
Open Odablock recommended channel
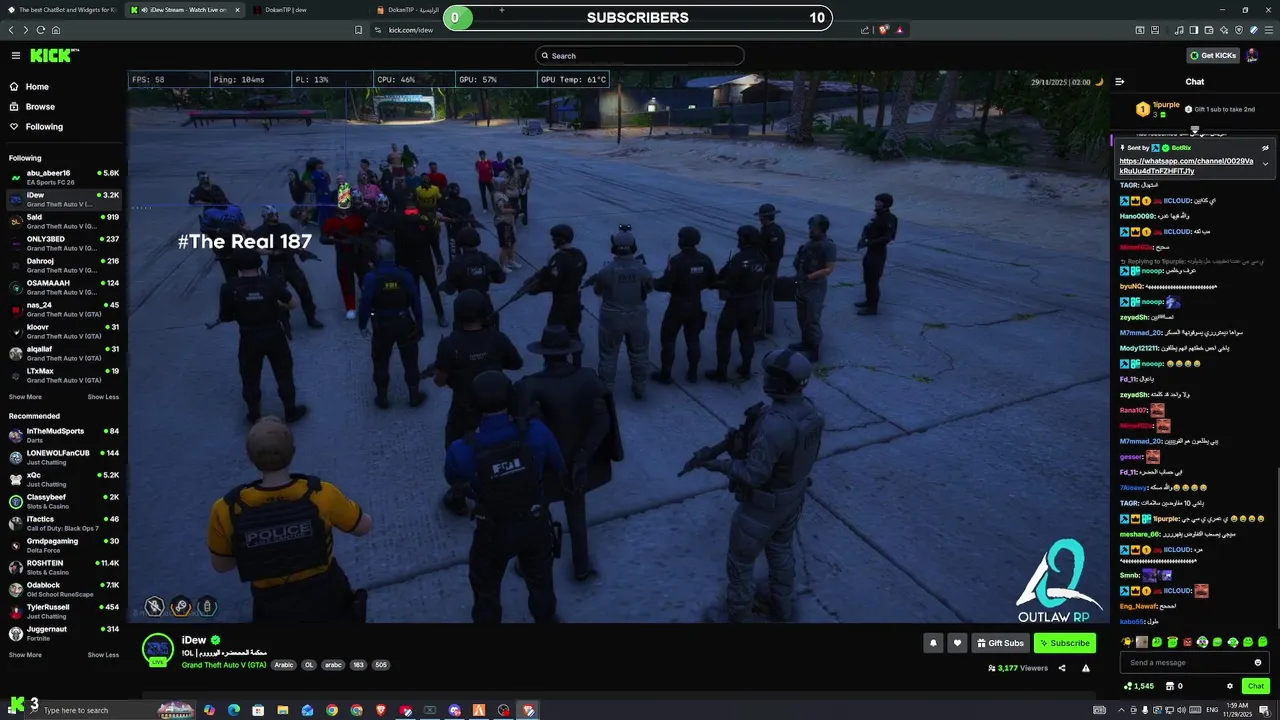click(64, 589)
